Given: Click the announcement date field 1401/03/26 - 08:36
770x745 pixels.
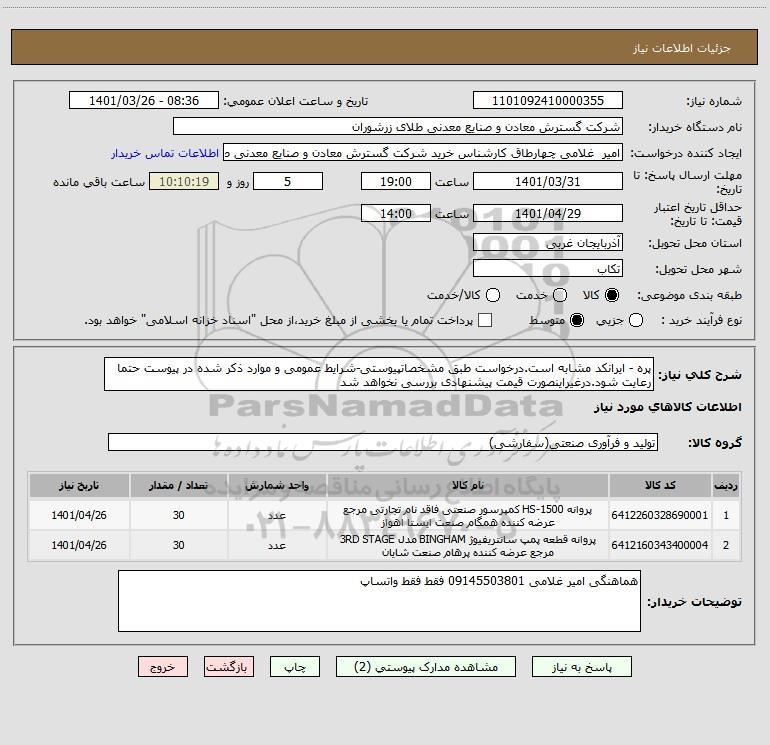Looking at the screenshot, I should [144, 101].
